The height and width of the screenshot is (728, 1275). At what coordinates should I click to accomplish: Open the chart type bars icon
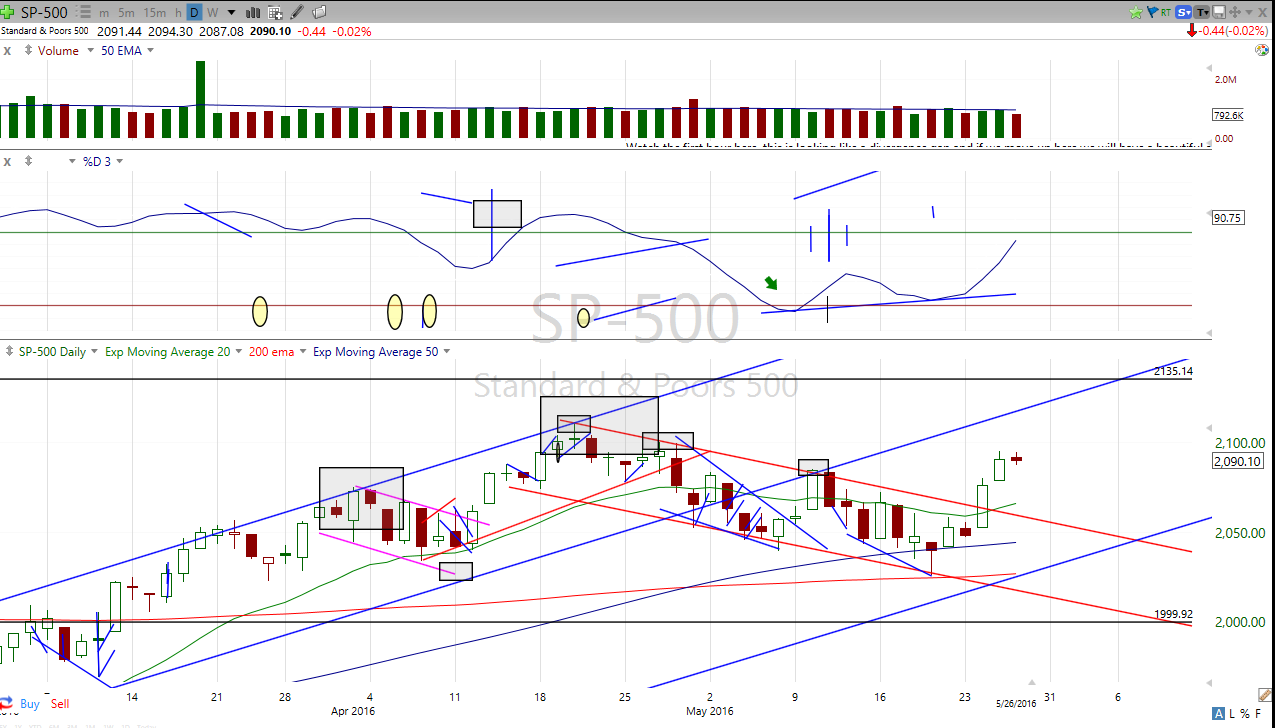(251, 13)
